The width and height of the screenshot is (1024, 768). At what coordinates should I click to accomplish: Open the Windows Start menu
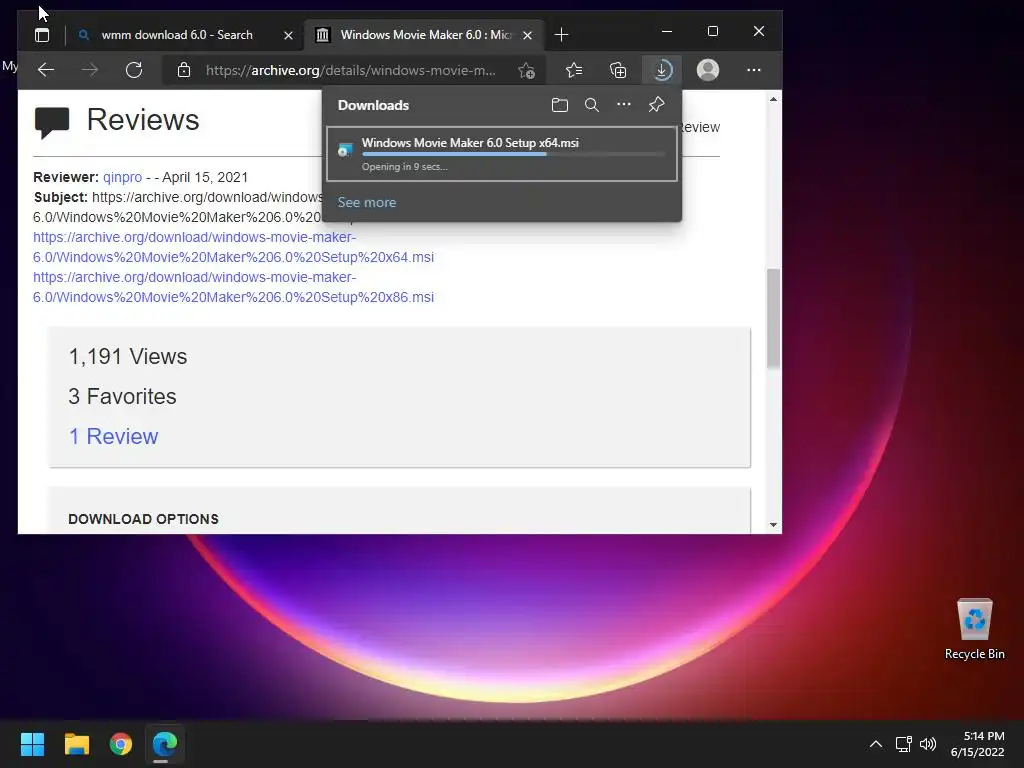point(32,744)
